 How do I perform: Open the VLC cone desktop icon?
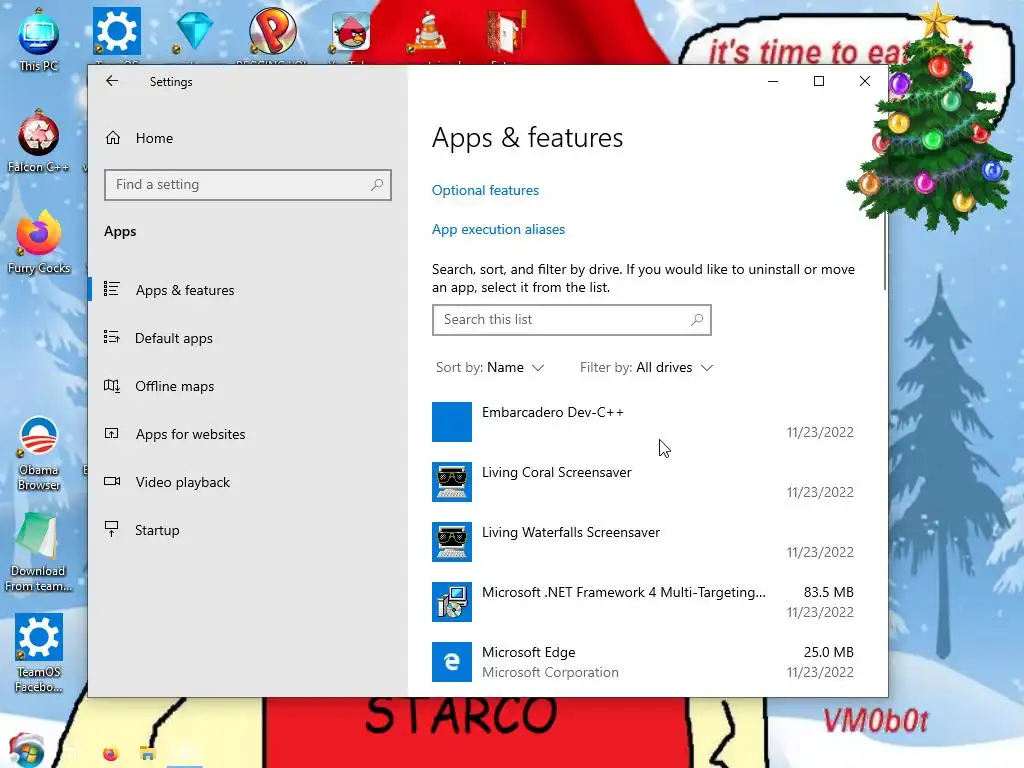[428, 31]
